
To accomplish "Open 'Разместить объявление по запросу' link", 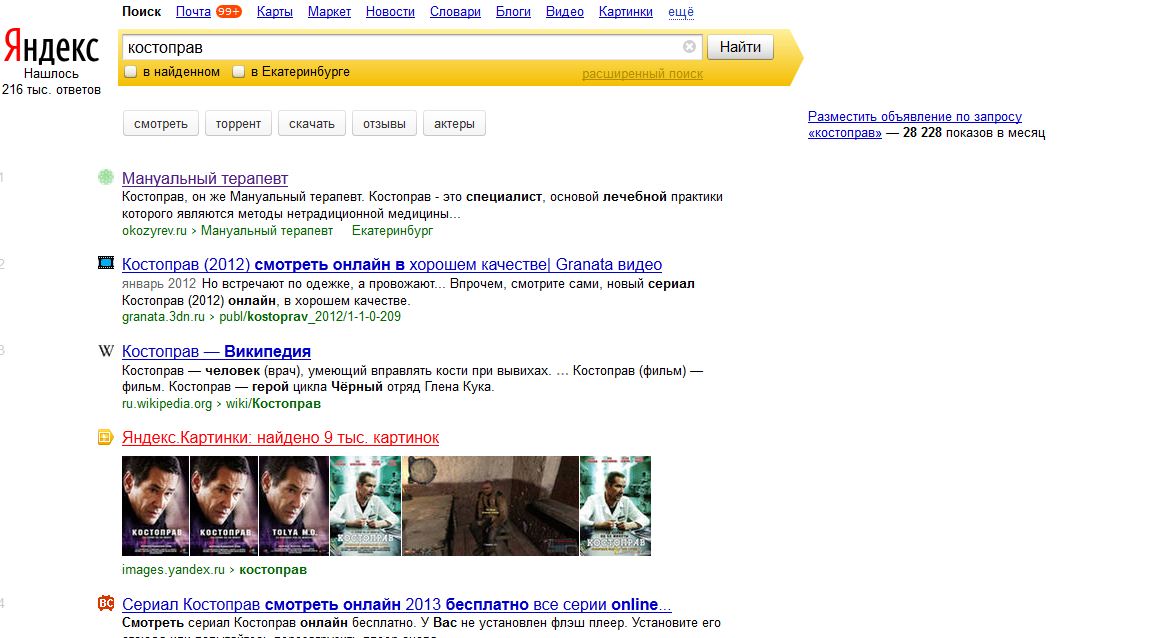I will click(915, 124).
